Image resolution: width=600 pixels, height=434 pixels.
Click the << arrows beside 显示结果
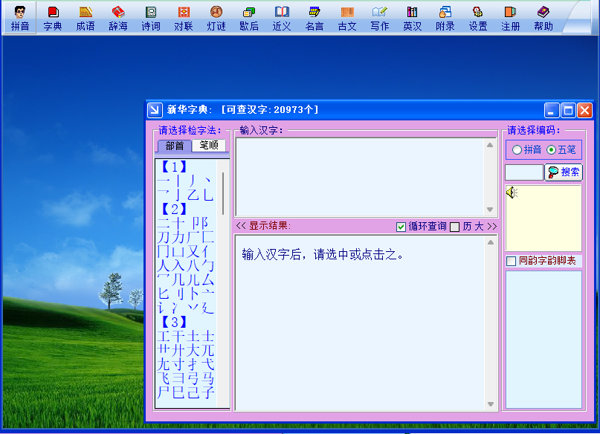(240, 226)
